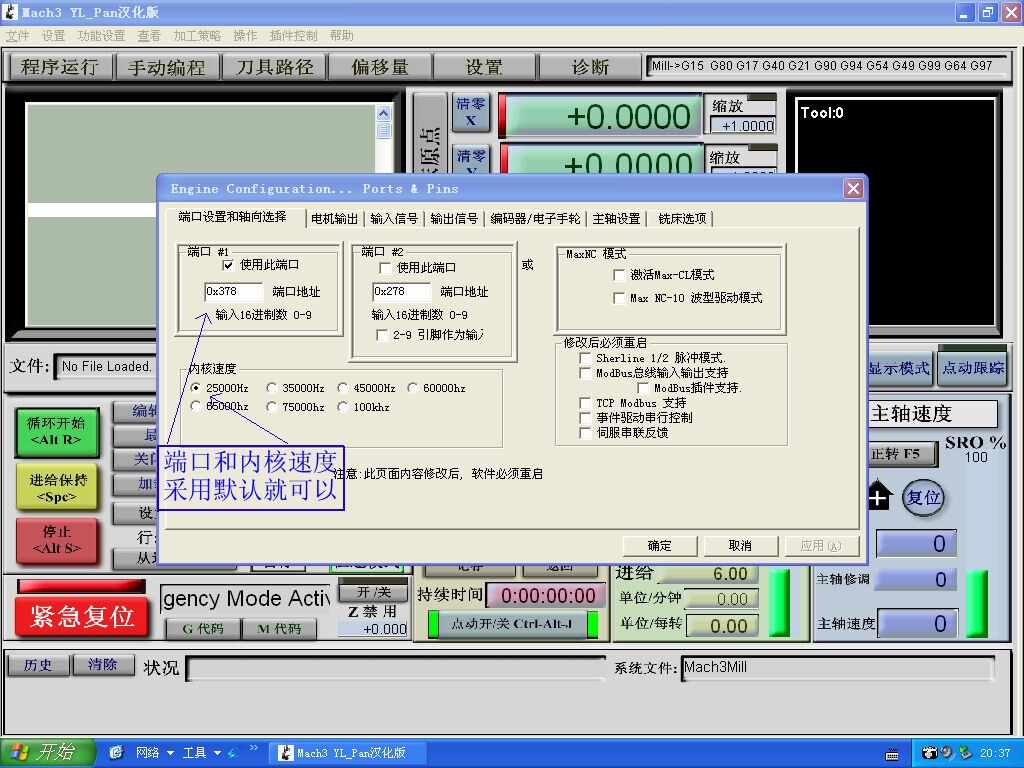Image resolution: width=1024 pixels, height=768 pixels.
Task: Switch to 输入信号 tab
Action: pyautogui.click(x=394, y=219)
